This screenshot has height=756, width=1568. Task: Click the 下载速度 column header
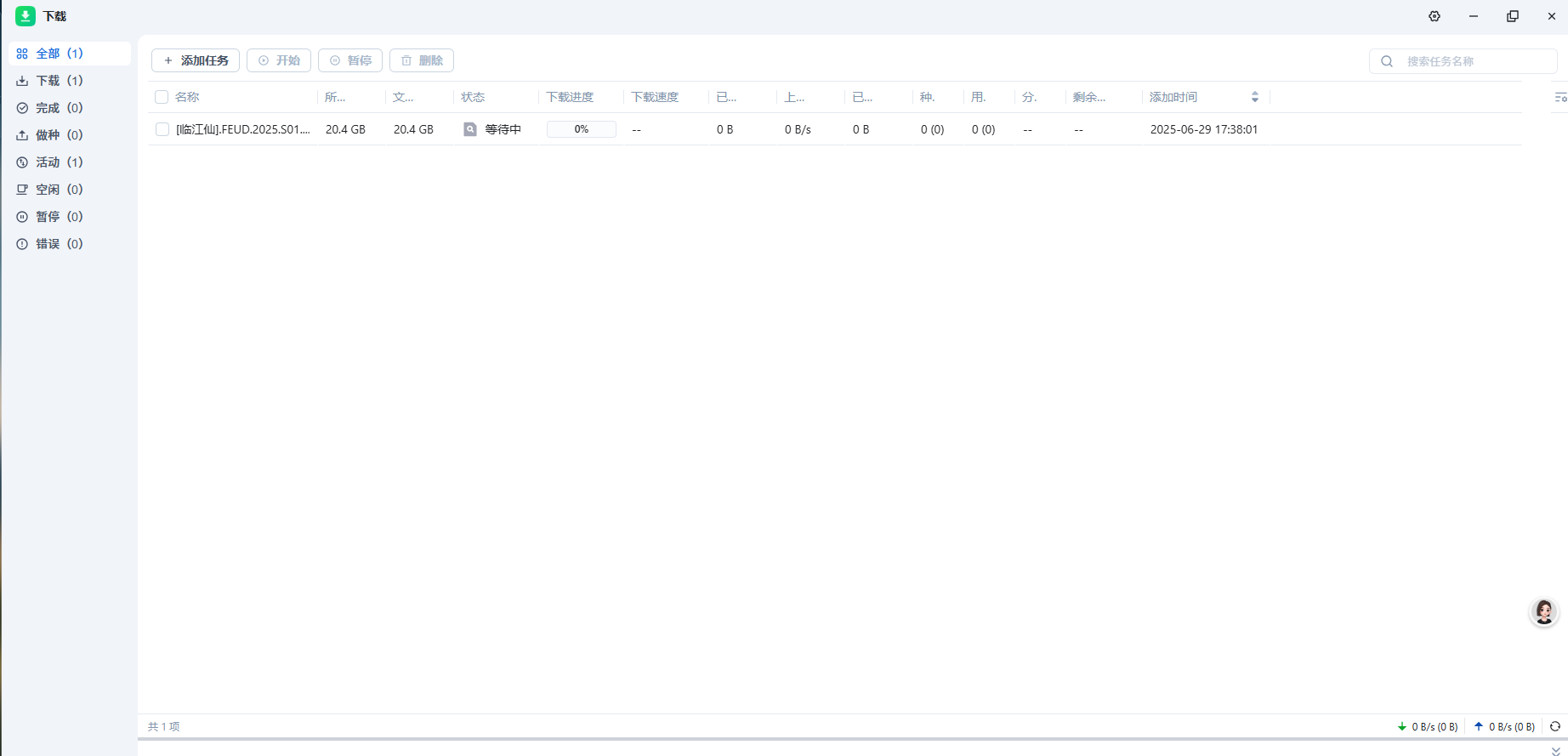pyautogui.click(x=655, y=97)
